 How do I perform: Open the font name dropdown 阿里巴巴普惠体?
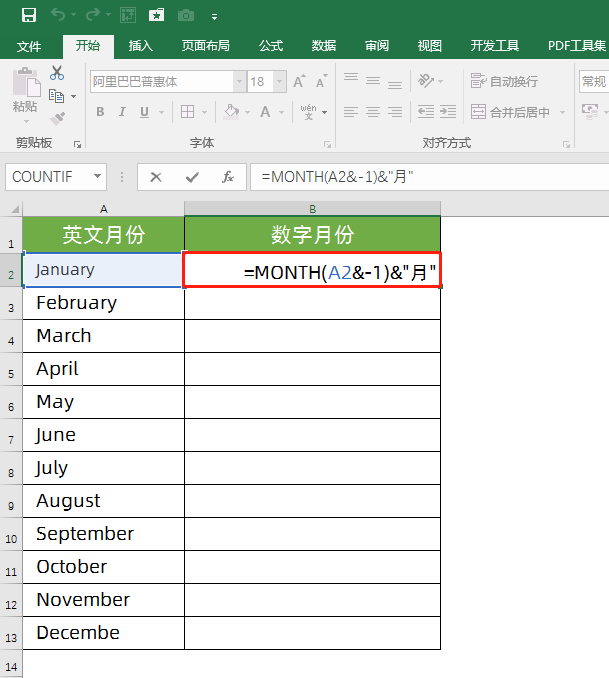[239, 82]
